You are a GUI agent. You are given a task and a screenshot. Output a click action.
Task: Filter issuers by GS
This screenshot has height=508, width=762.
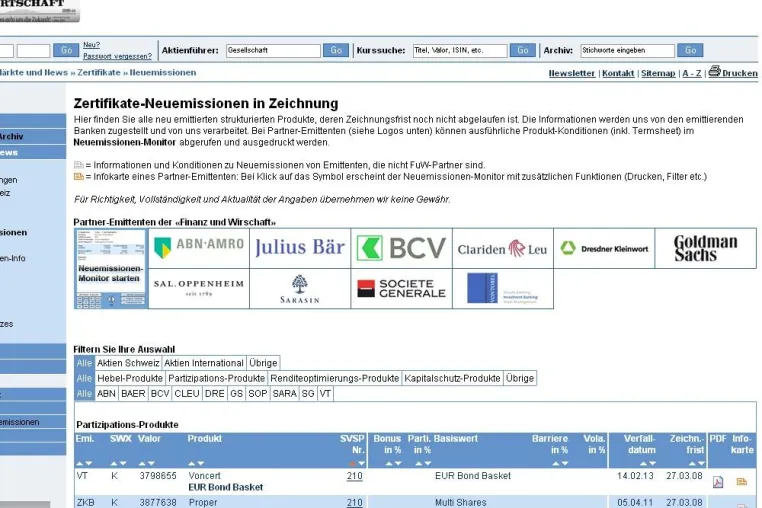[236, 394]
